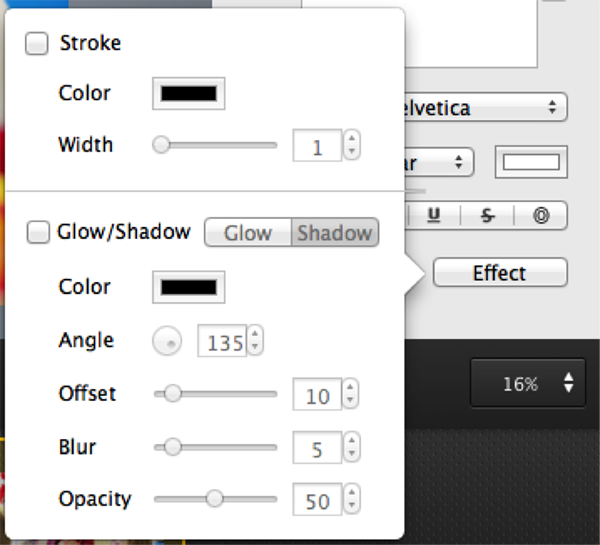Click the shadow Angle dial
Image resolution: width=600 pixels, height=545 pixels.
(168, 342)
